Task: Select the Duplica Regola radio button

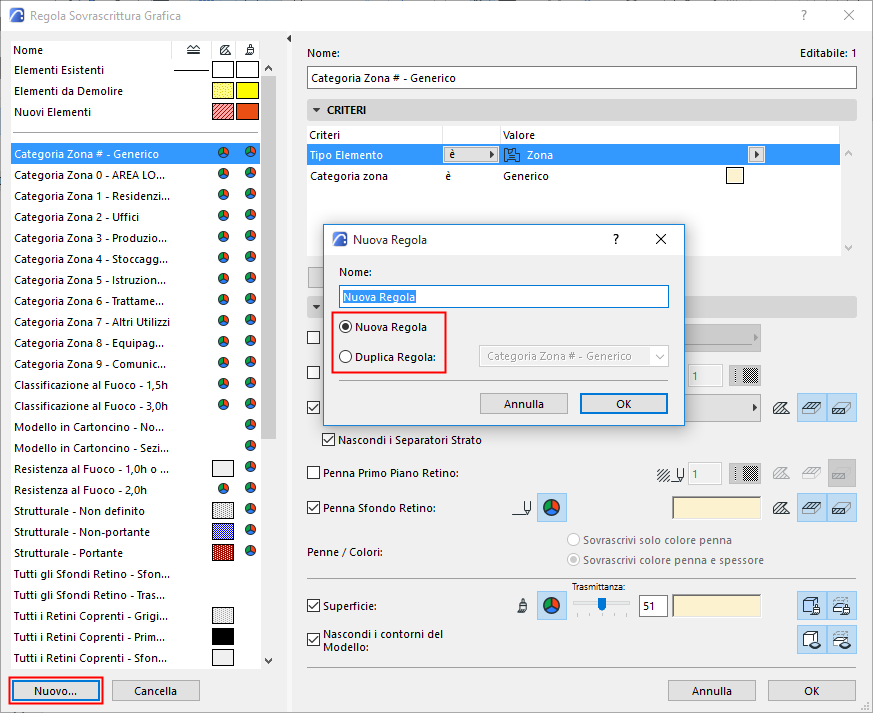Action: (346, 357)
